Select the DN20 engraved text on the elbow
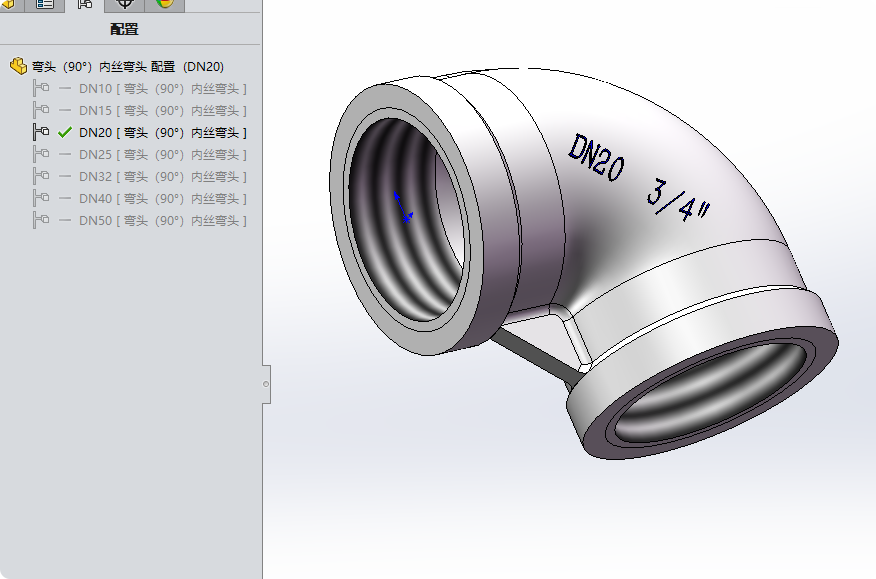The image size is (876, 579). [596, 158]
